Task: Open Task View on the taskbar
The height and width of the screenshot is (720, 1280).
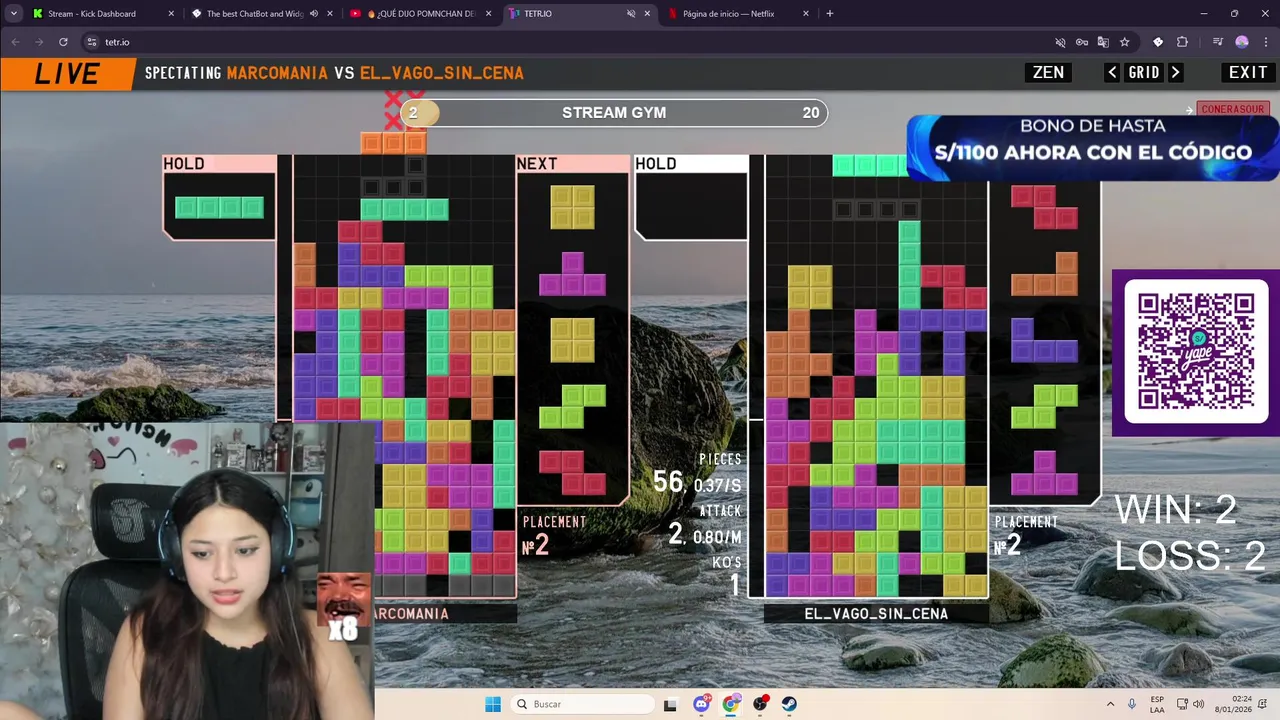Action: point(670,704)
